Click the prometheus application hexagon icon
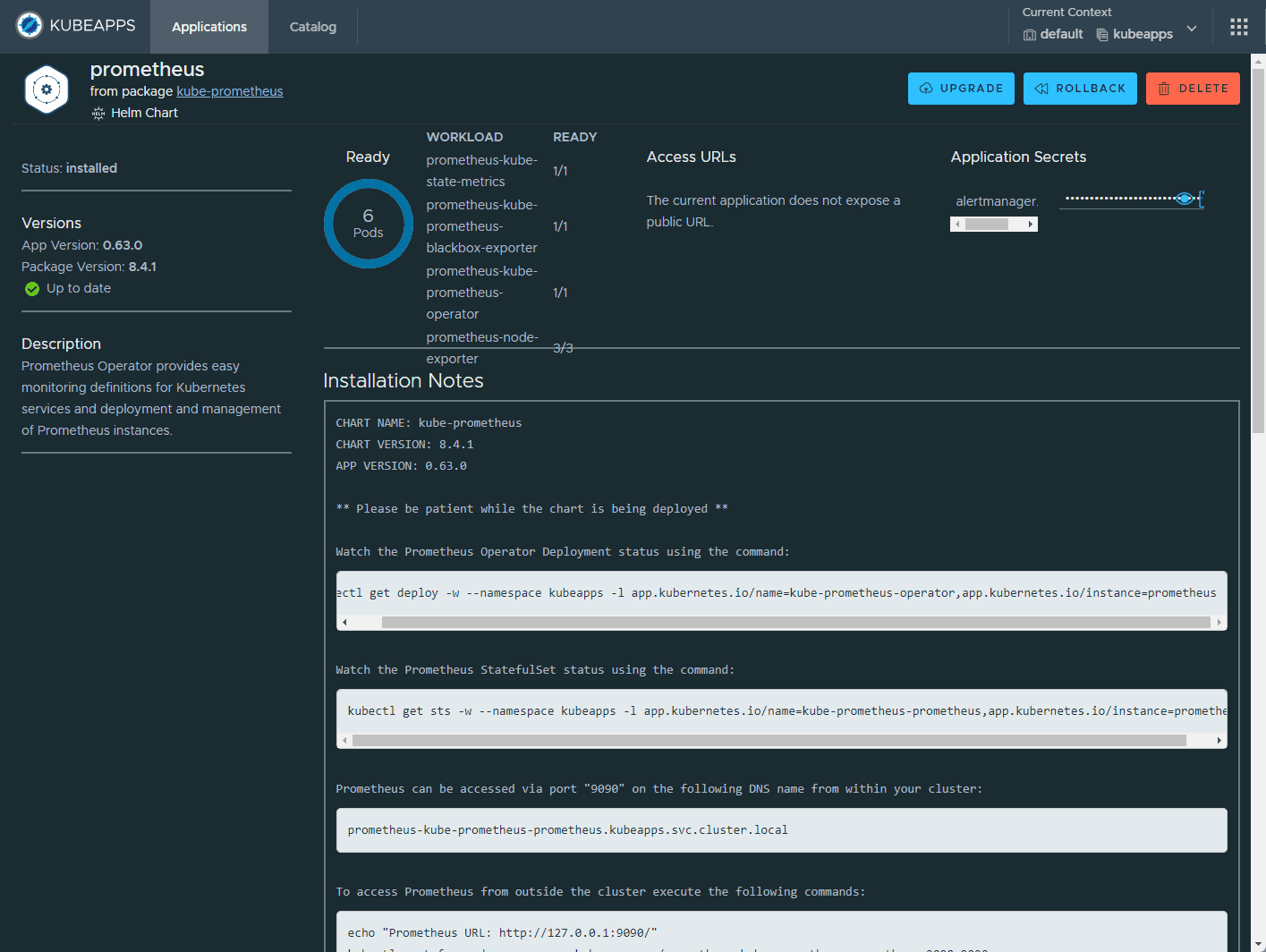This screenshot has width=1266, height=952. tap(47, 89)
